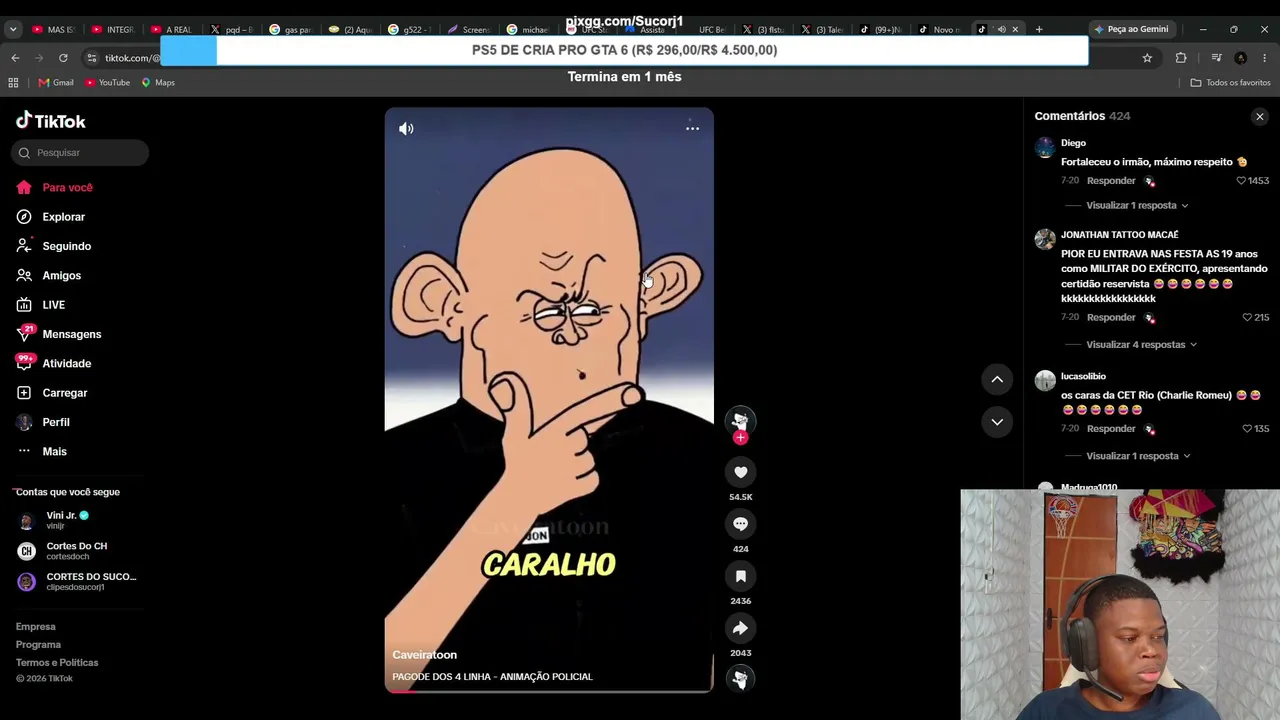The height and width of the screenshot is (720, 1280).
Task: Open the TikTok home logo
Action: pyautogui.click(x=51, y=121)
